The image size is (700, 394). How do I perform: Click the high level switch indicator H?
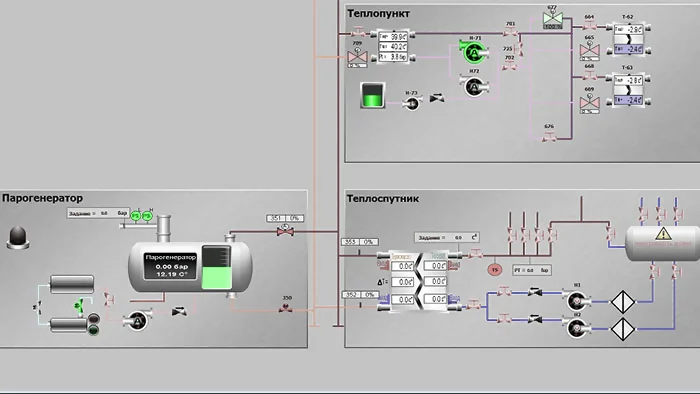click(147, 216)
